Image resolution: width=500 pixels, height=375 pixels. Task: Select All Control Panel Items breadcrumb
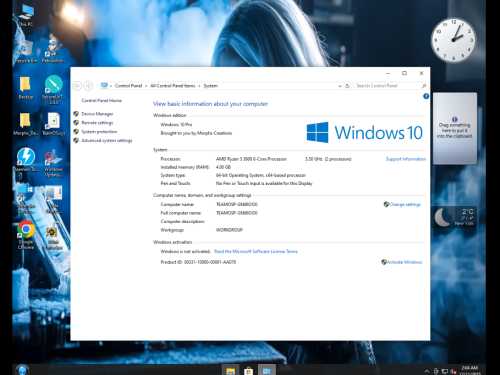(173, 86)
